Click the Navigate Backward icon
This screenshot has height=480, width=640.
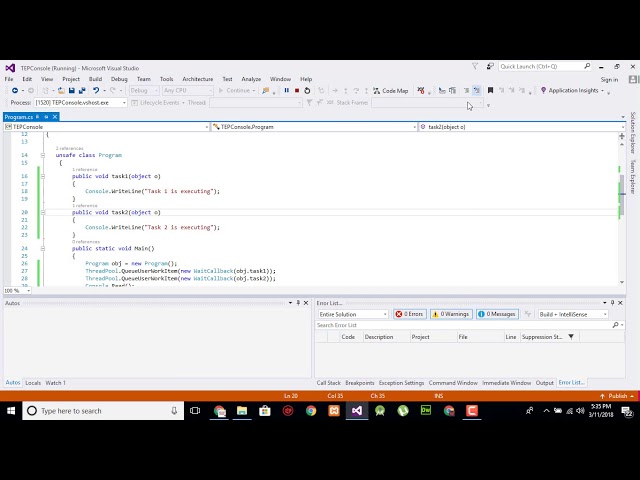pos(15,91)
